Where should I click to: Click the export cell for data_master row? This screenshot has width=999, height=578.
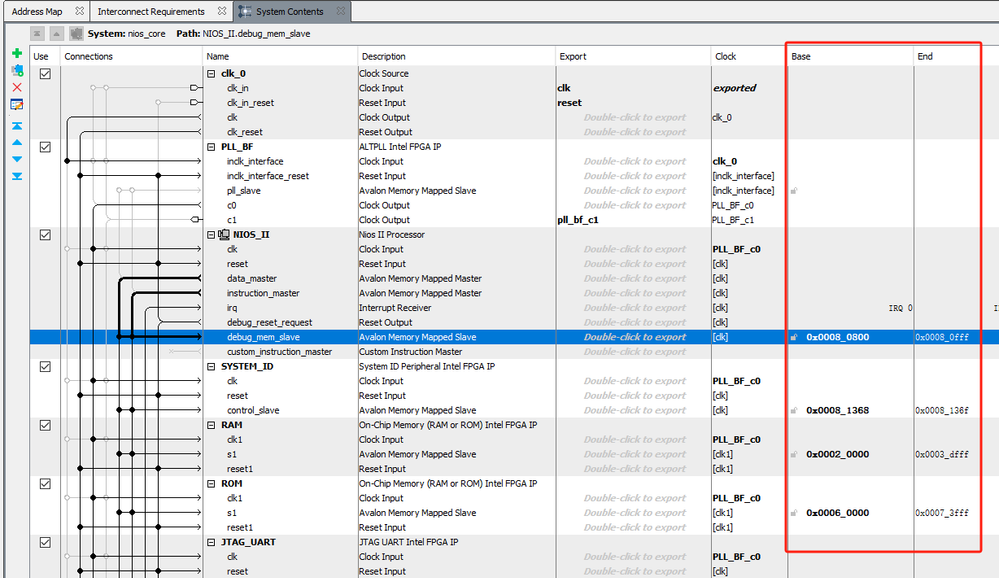pyautogui.click(x=633, y=278)
